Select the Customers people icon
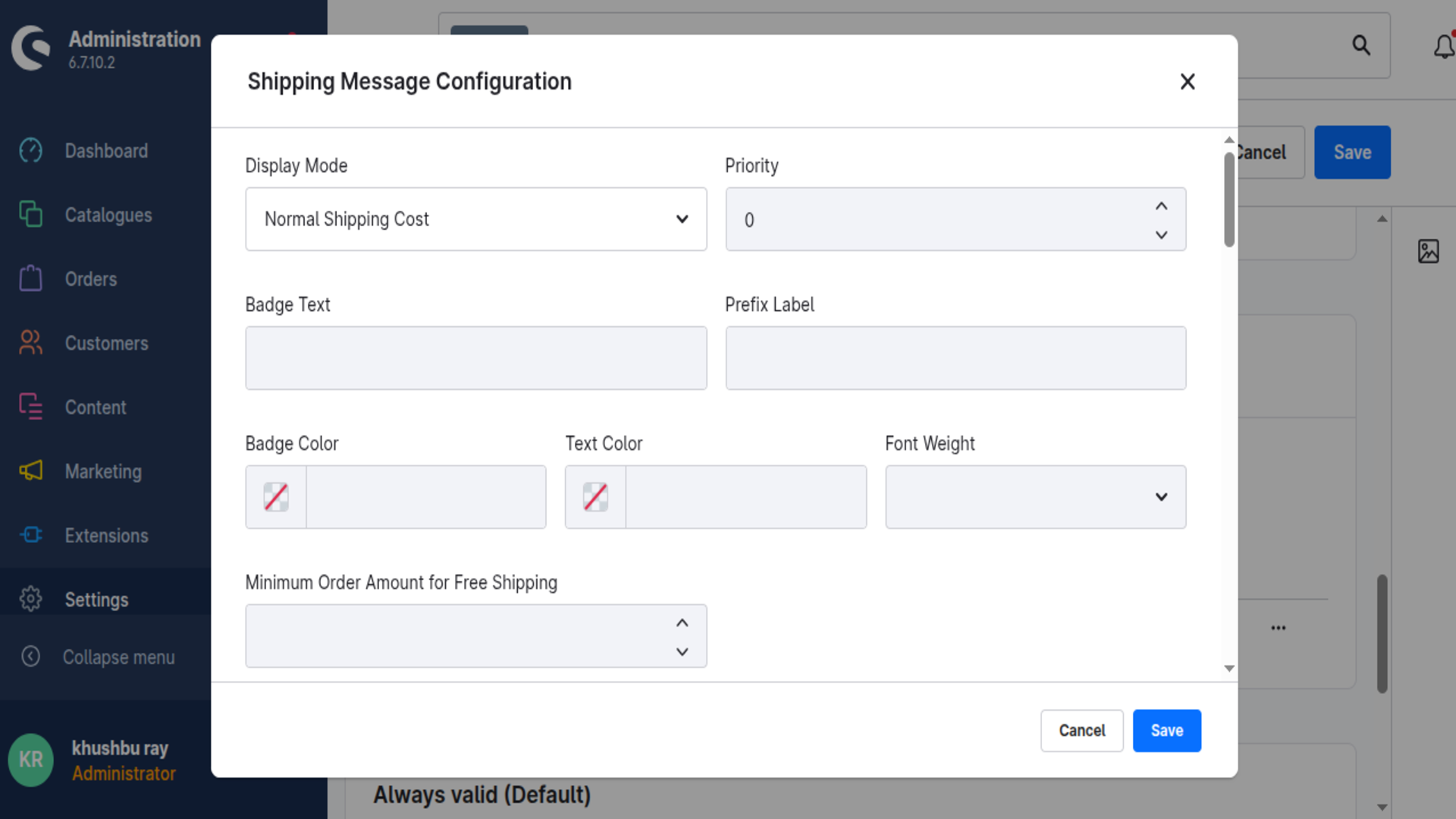The image size is (1456, 819). coord(30,343)
